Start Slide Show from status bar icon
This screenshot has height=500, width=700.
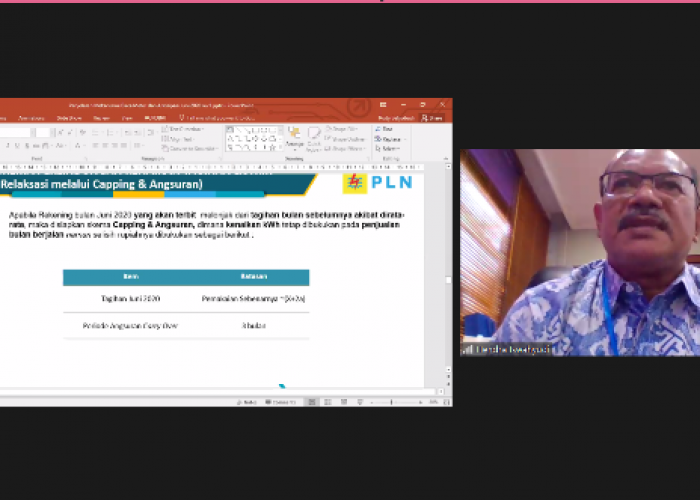tap(358, 401)
